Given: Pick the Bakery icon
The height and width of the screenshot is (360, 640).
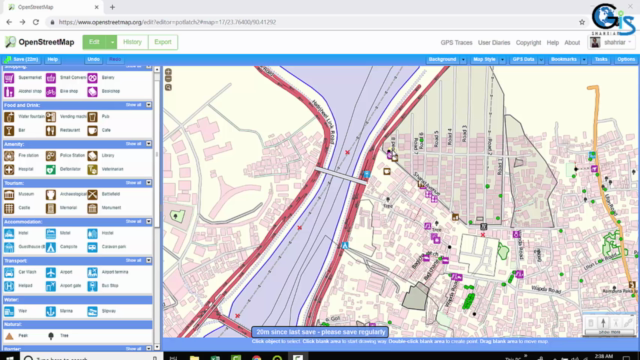Looking at the screenshot, I should pos(92,78).
